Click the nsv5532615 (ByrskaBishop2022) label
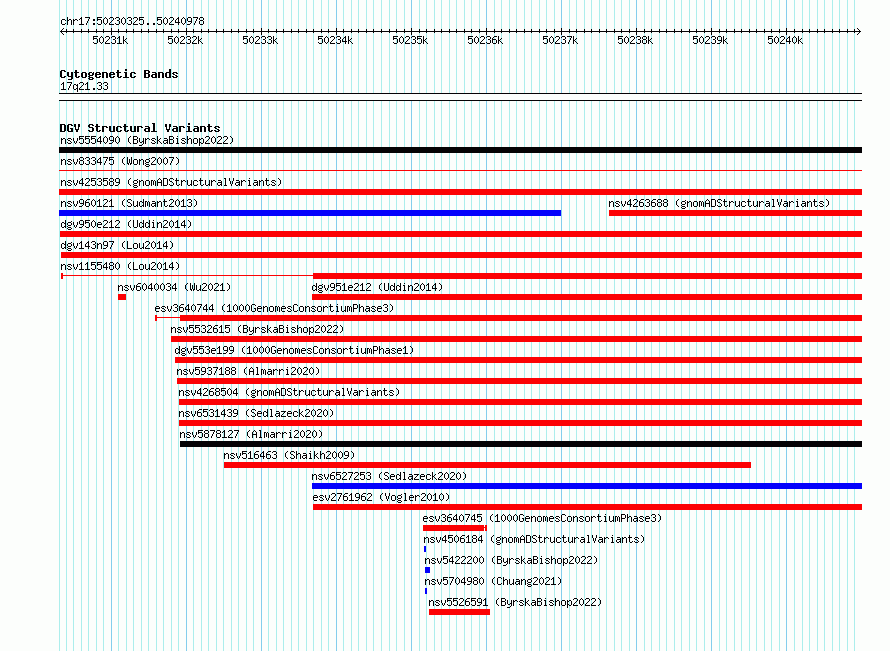This screenshot has height=651, width=890. pyautogui.click(x=257, y=329)
